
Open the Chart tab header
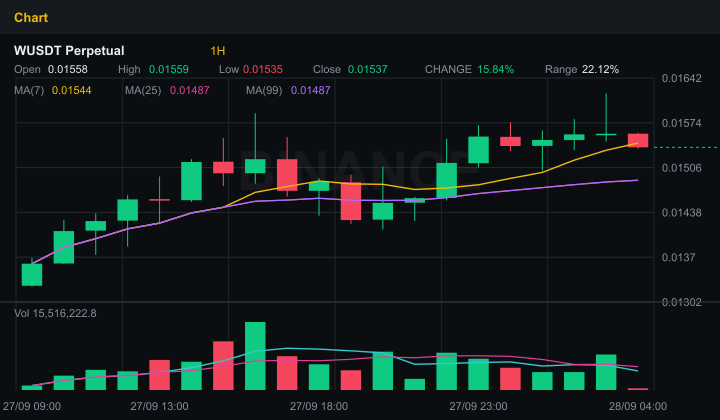pos(31,17)
